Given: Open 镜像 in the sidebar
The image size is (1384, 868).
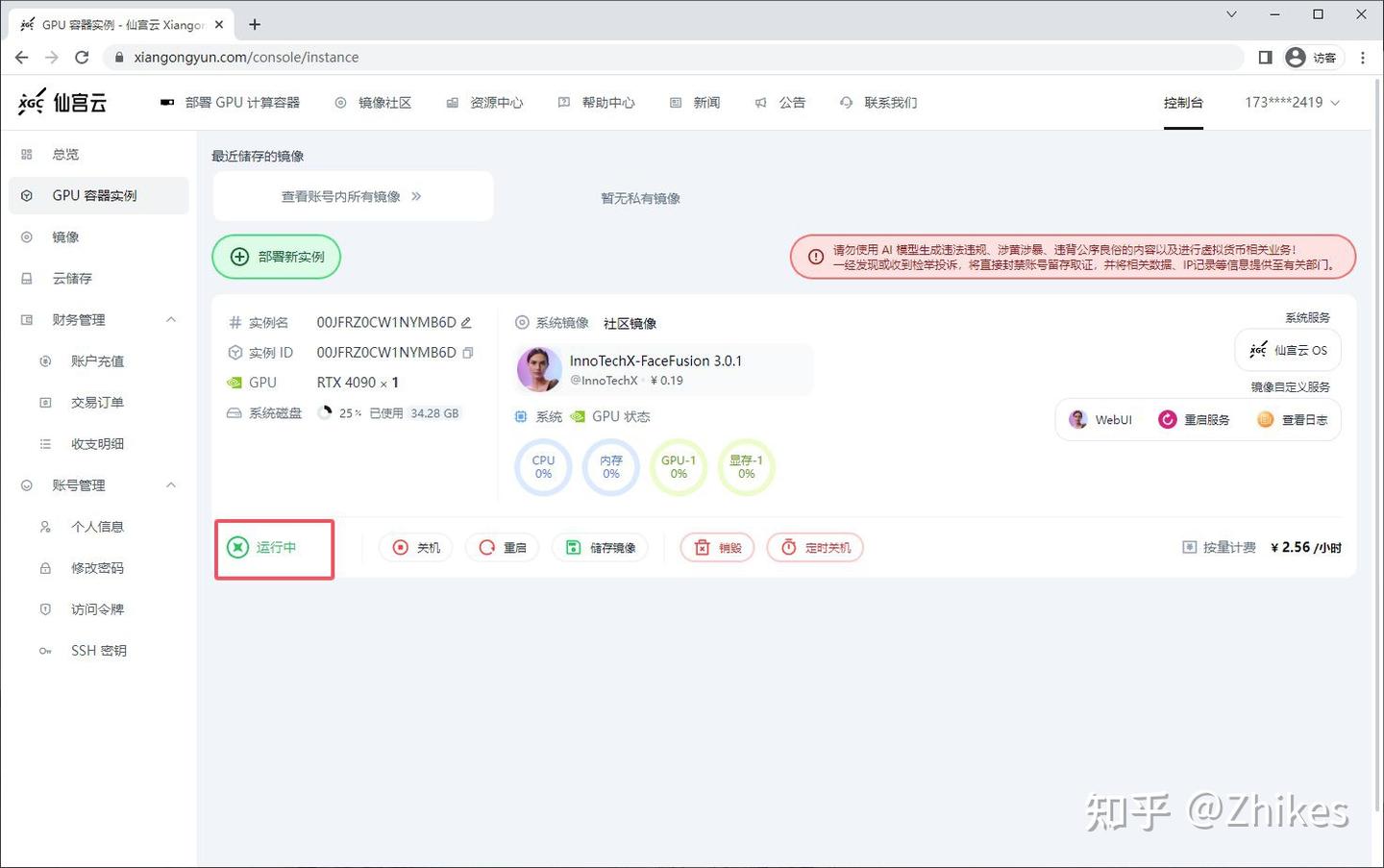Looking at the screenshot, I should (x=99, y=237).
